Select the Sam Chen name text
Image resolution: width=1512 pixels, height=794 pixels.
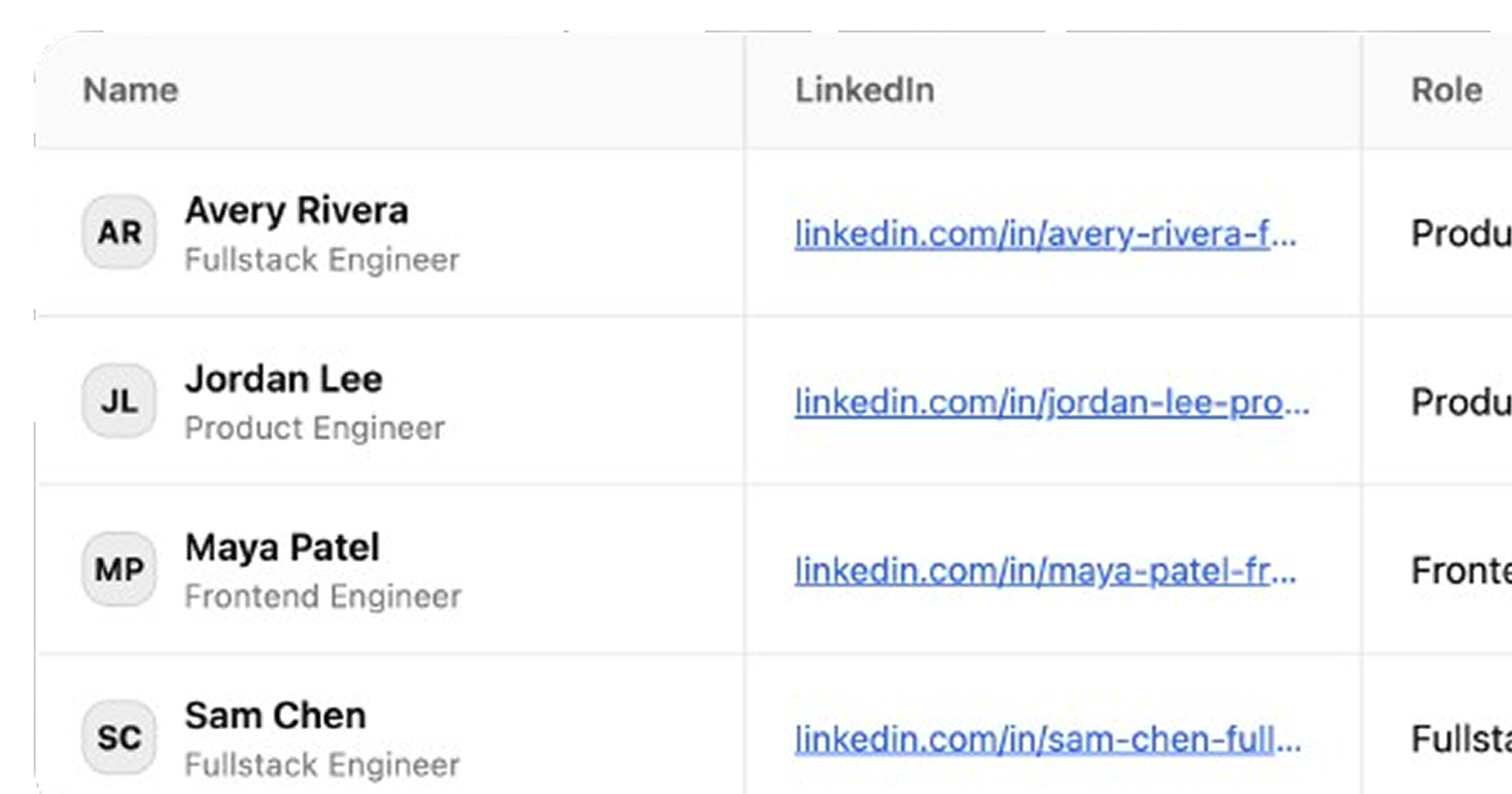tap(275, 715)
